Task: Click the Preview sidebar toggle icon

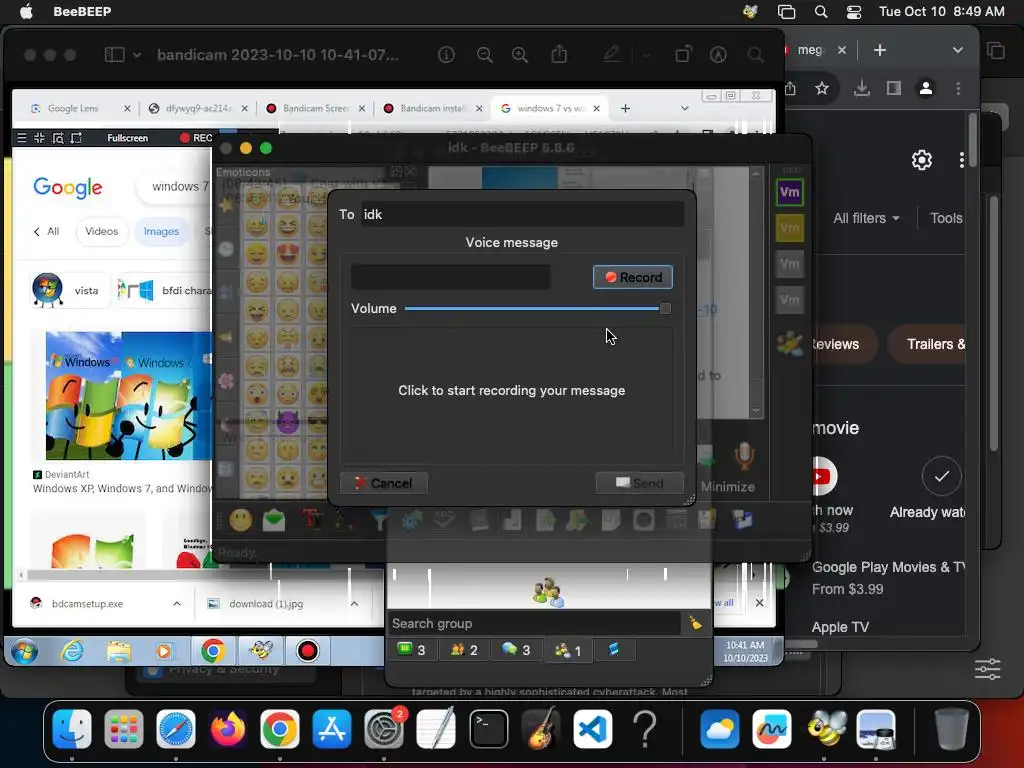Action: [x=114, y=55]
